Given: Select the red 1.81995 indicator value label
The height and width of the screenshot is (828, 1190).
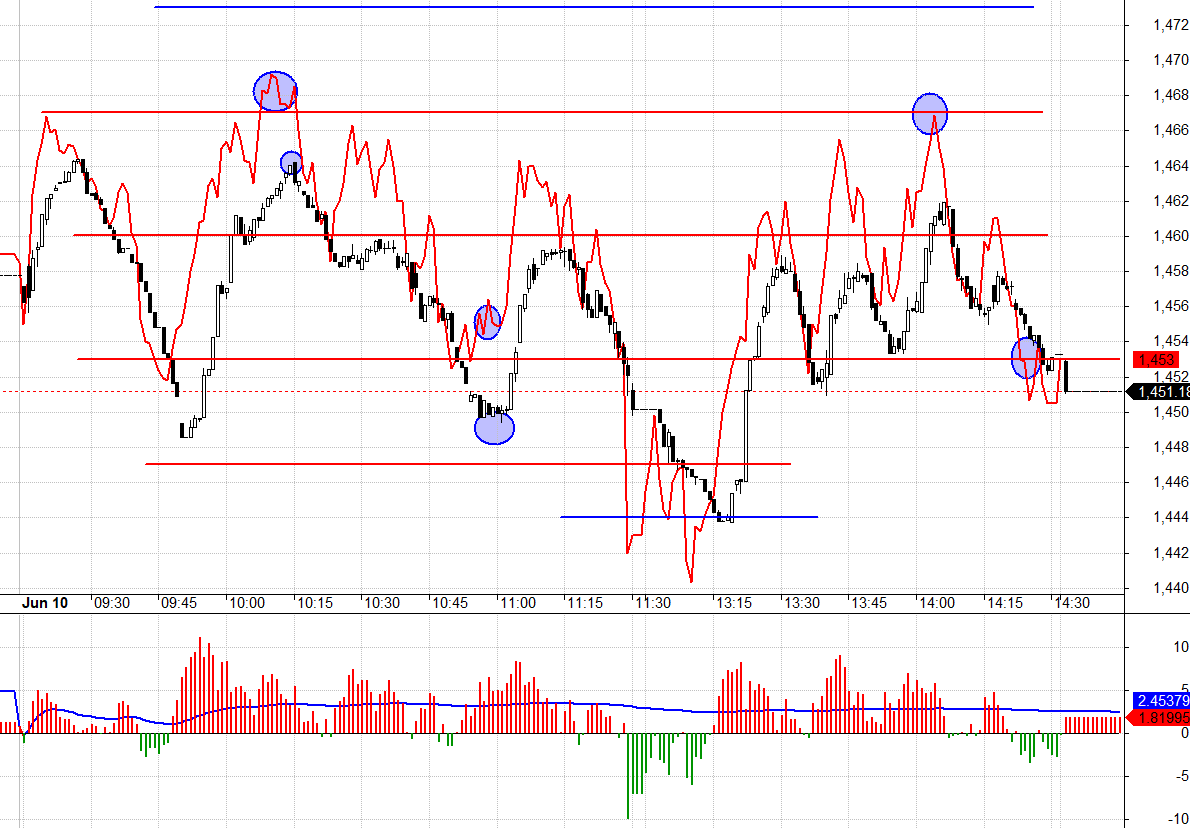Looking at the screenshot, I should [x=1158, y=717].
